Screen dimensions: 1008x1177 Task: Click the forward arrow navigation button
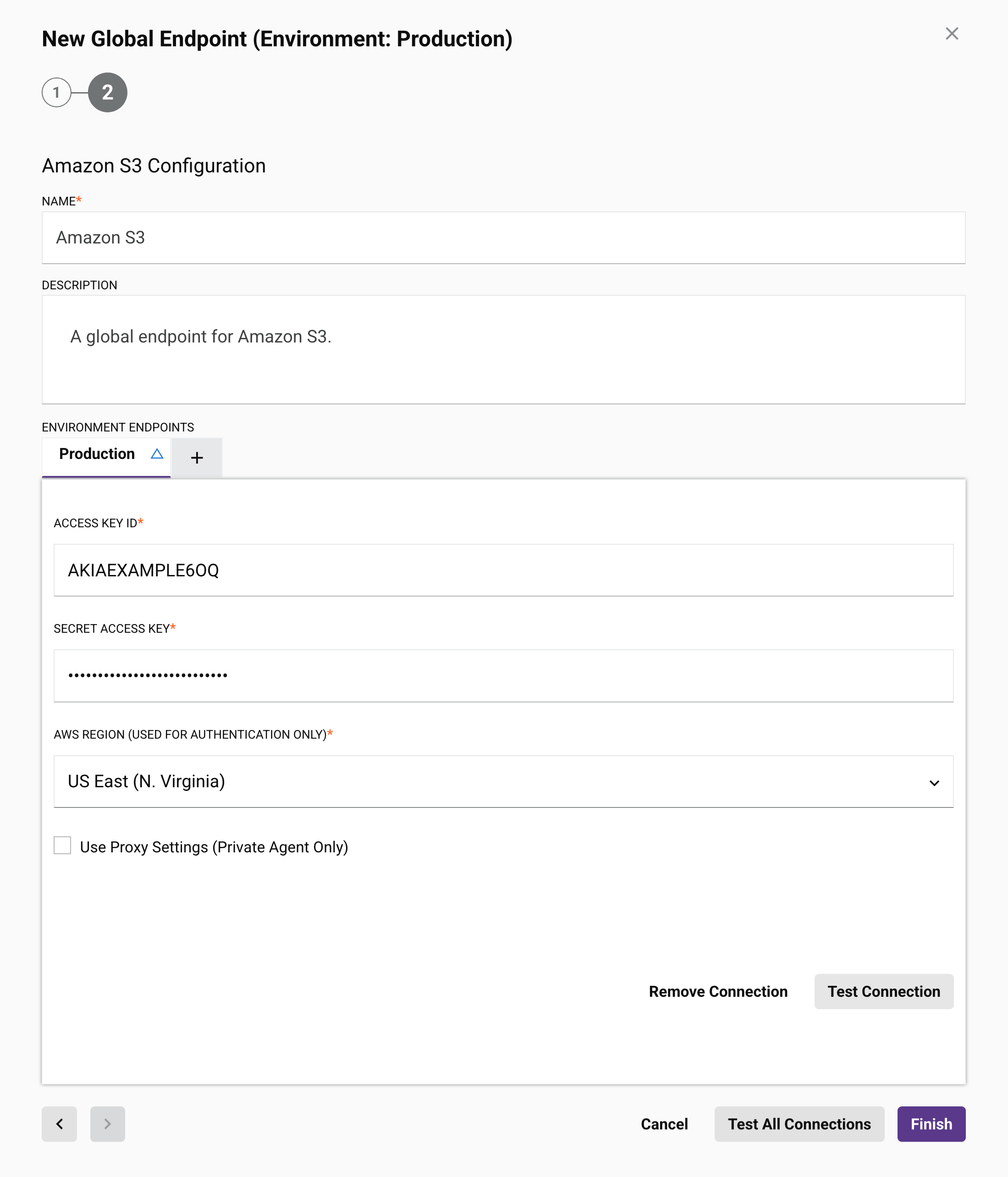point(107,1124)
